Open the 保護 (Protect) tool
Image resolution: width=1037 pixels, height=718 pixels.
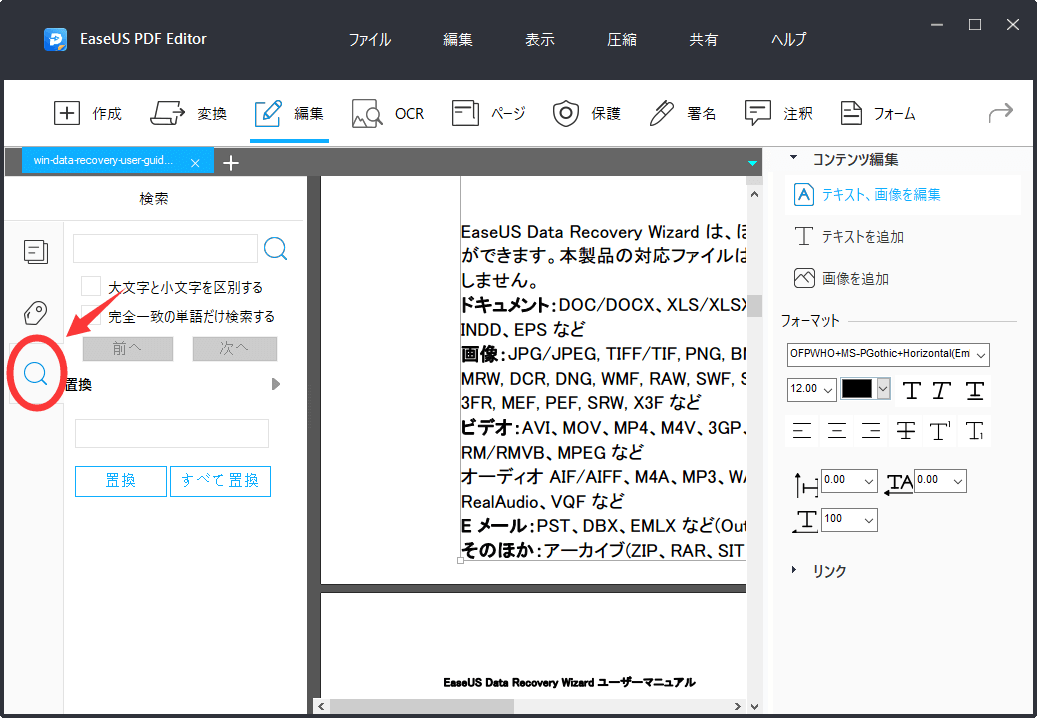tap(588, 113)
